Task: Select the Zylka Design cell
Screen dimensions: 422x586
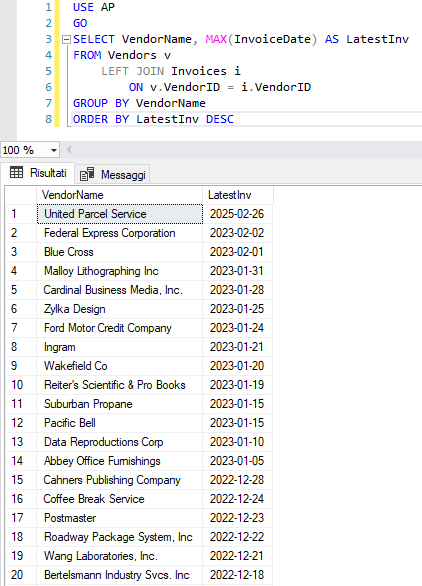Action: click(x=120, y=309)
